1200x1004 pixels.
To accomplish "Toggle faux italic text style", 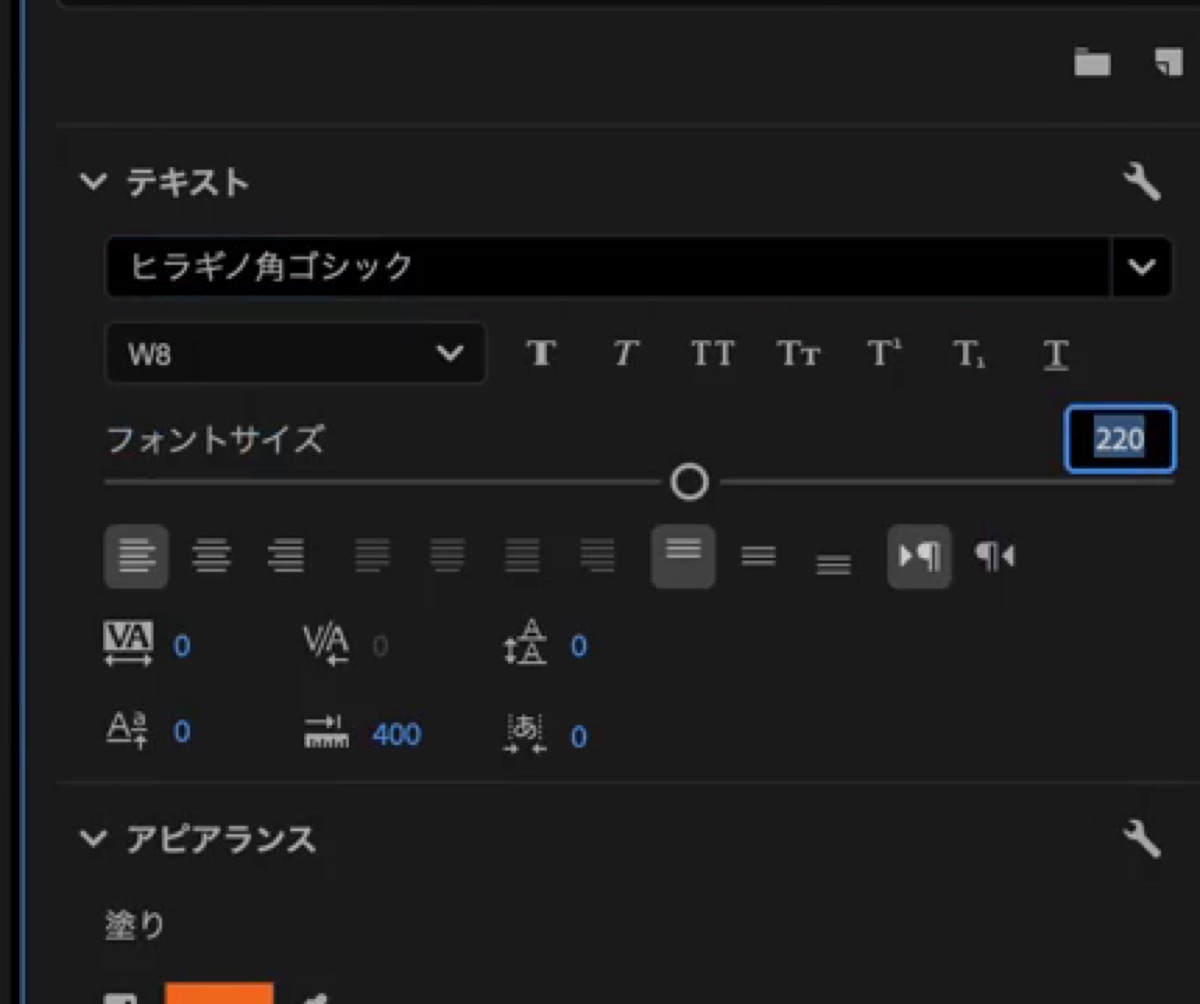I will coord(626,353).
